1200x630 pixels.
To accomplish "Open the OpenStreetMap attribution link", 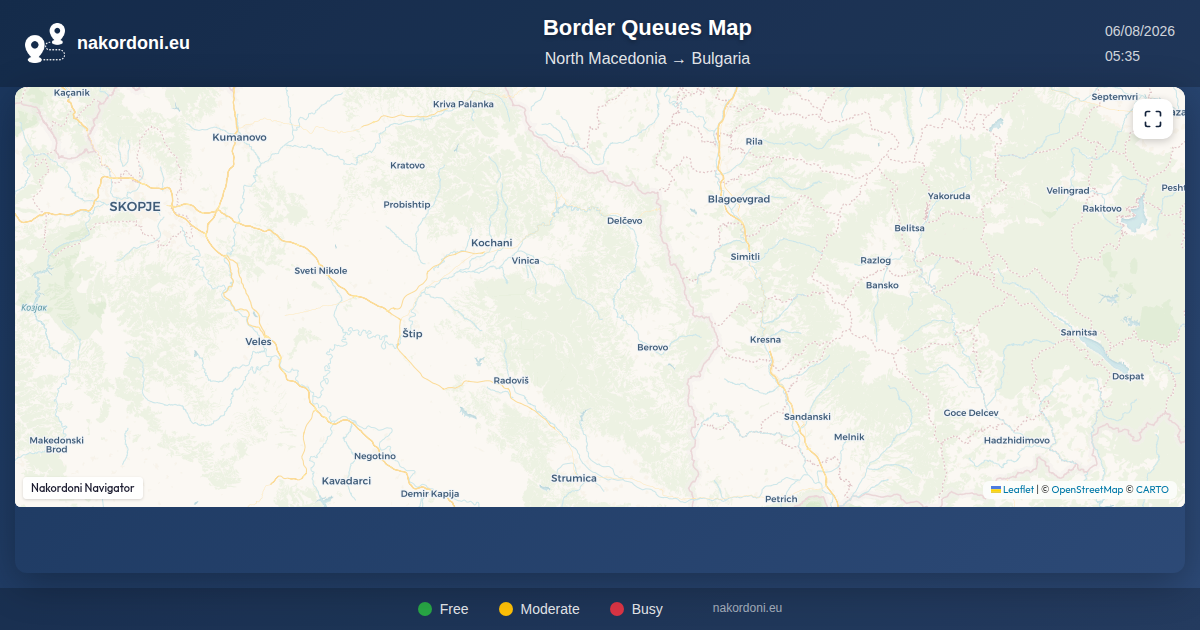I will click(x=1087, y=490).
